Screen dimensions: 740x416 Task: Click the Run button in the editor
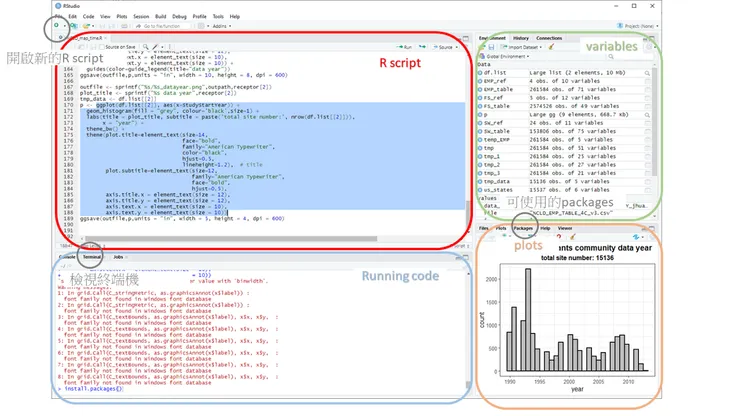coord(404,47)
